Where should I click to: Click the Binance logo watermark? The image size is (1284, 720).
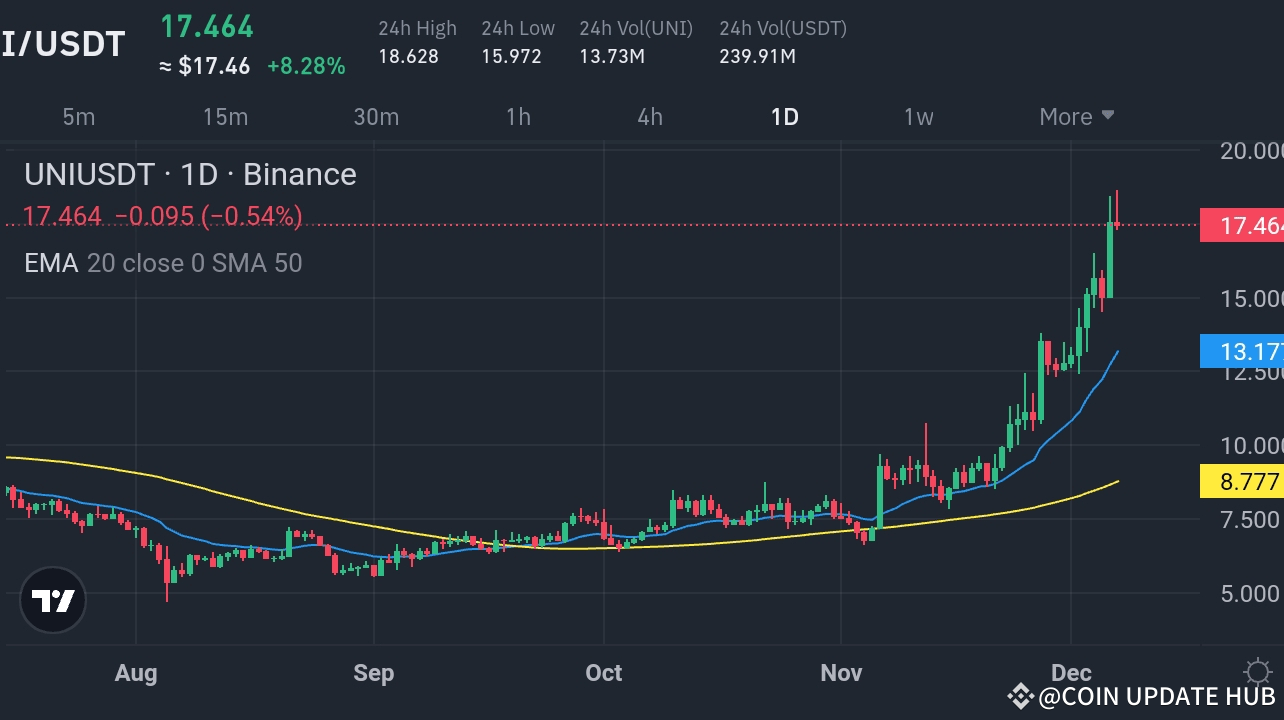pyautogui.click(x=1020, y=697)
